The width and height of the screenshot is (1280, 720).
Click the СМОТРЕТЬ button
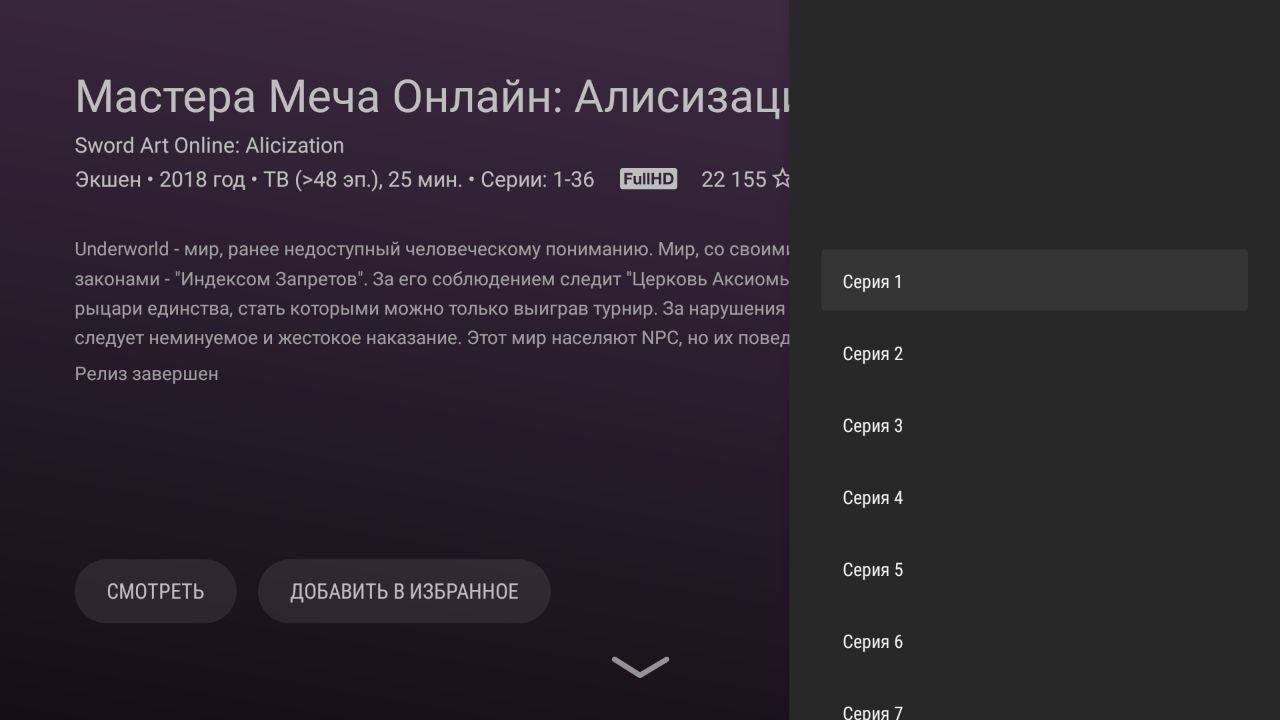coord(155,591)
